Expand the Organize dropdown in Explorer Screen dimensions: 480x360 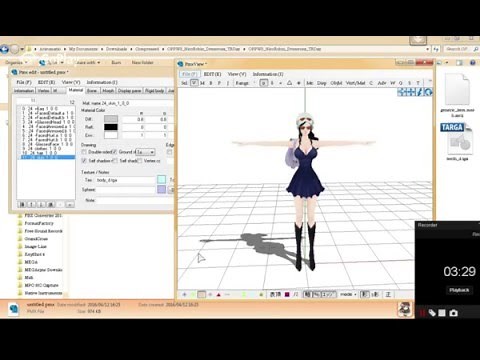coord(16,62)
